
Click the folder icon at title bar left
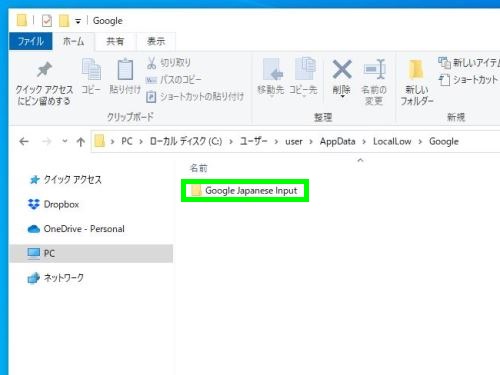tap(22, 20)
